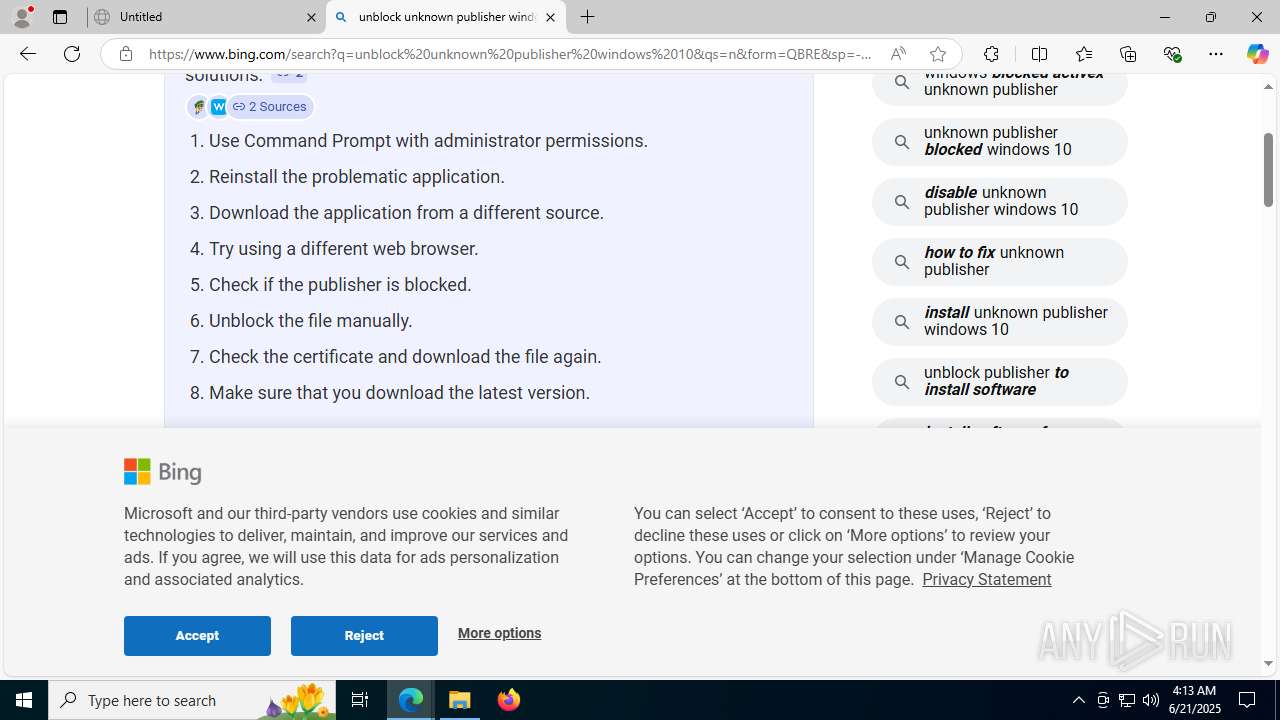Open Firefox from taskbar

click(508, 700)
